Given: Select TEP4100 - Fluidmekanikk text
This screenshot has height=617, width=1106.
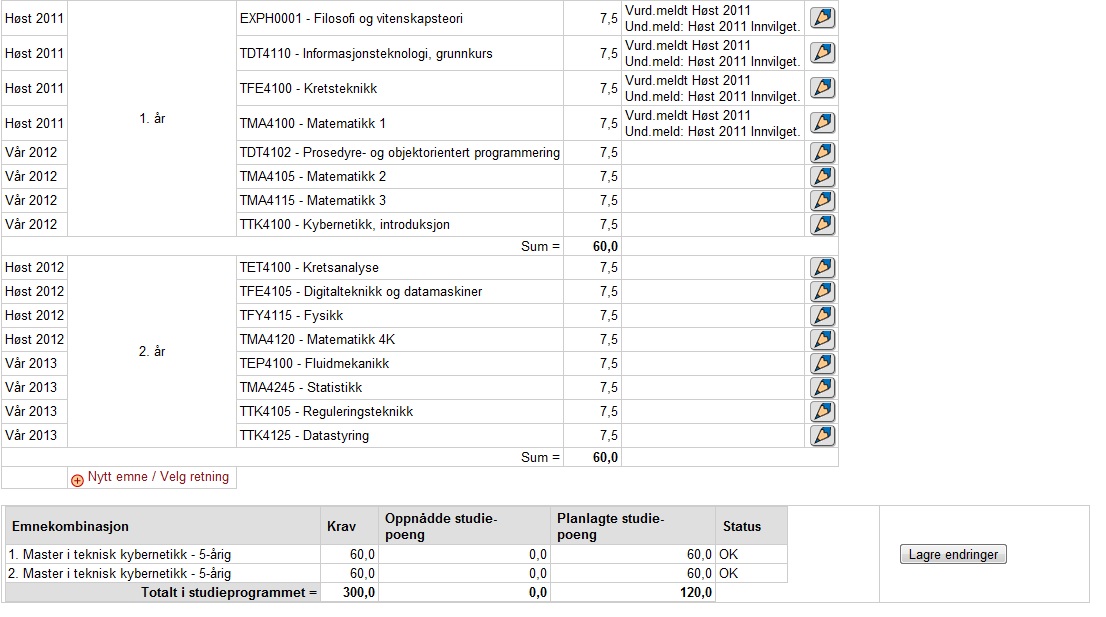Looking at the screenshot, I should coord(315,364).
